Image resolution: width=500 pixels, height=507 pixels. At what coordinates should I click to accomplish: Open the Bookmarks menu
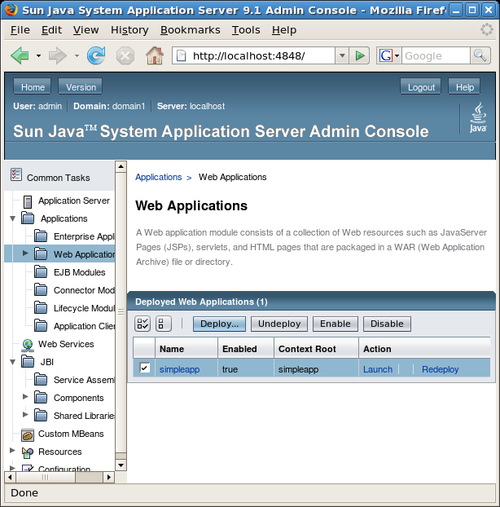(190, 30)
